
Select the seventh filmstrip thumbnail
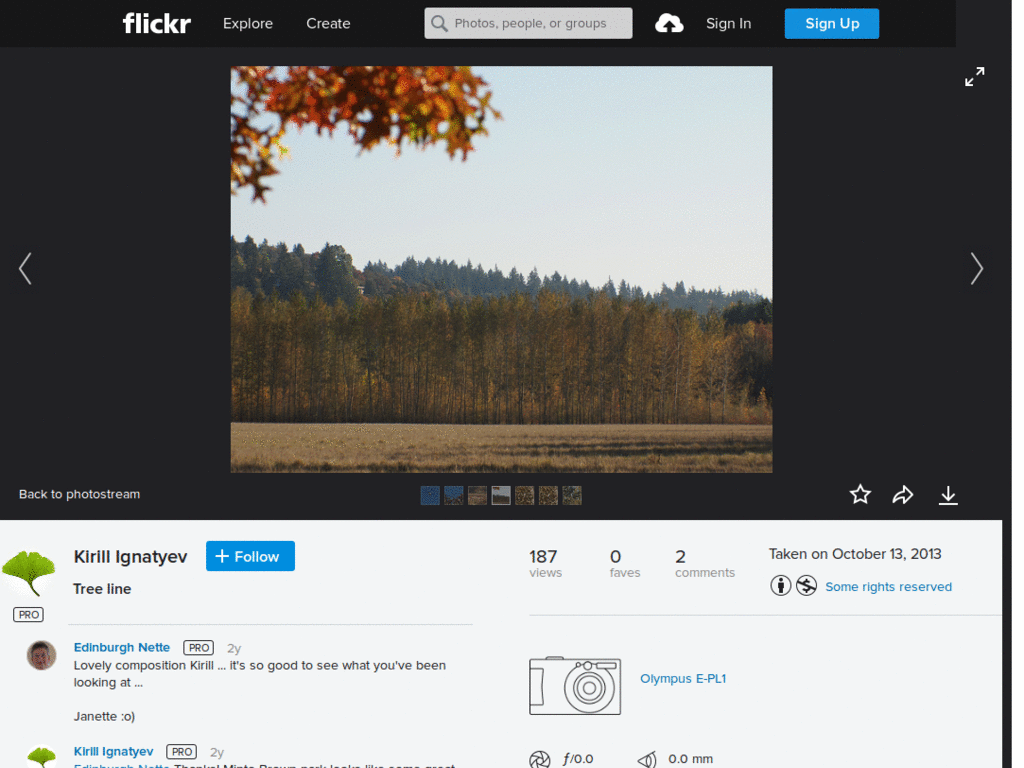tap(572, 496)
